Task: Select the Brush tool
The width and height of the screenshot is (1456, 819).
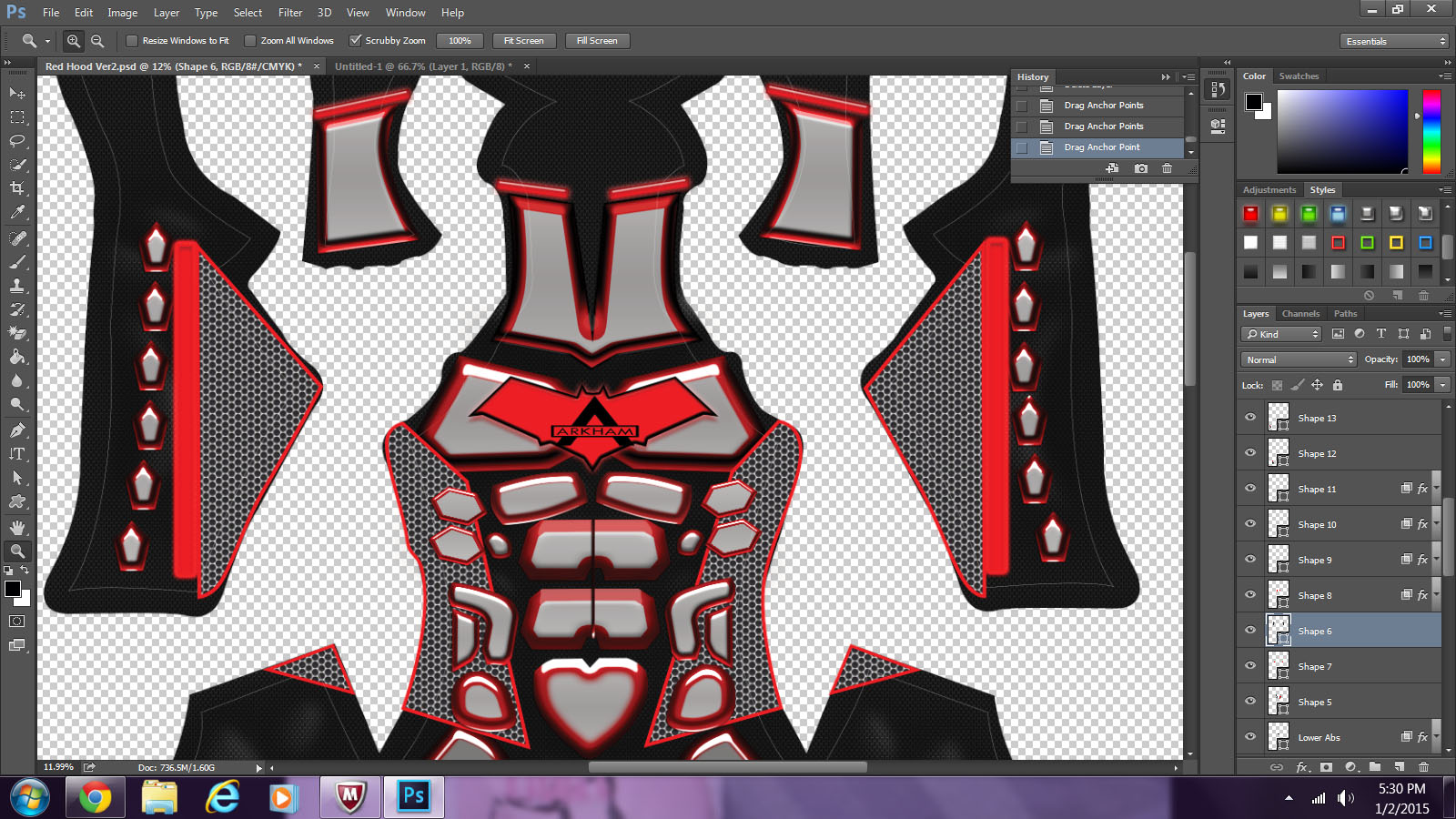Action: tap(17, 262)
